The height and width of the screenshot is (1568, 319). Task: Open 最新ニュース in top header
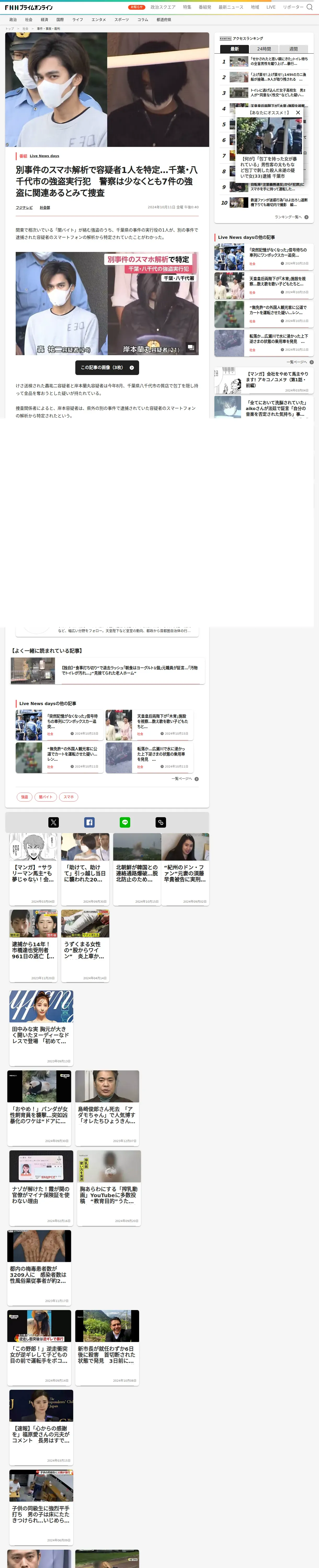point(231,7)
